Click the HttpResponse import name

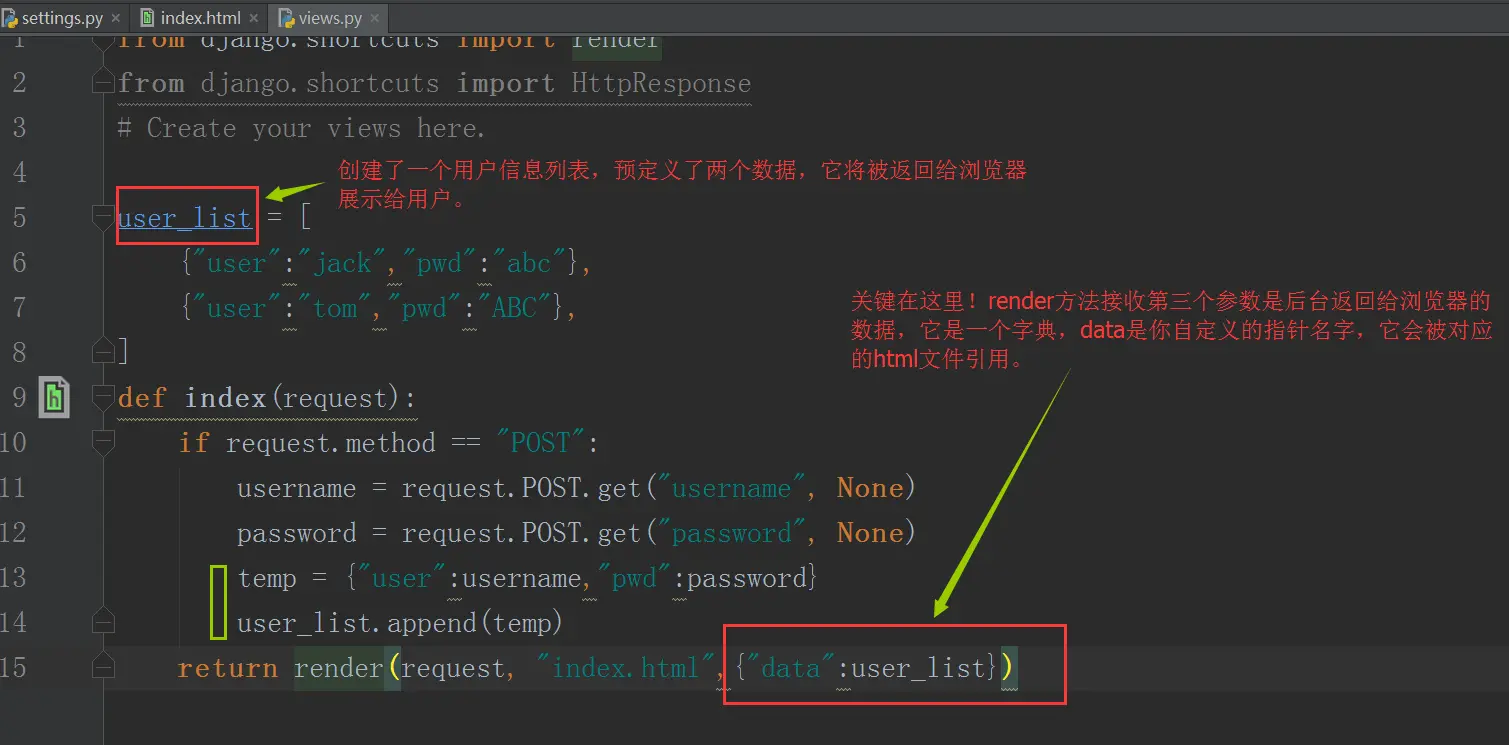(661, 83)
